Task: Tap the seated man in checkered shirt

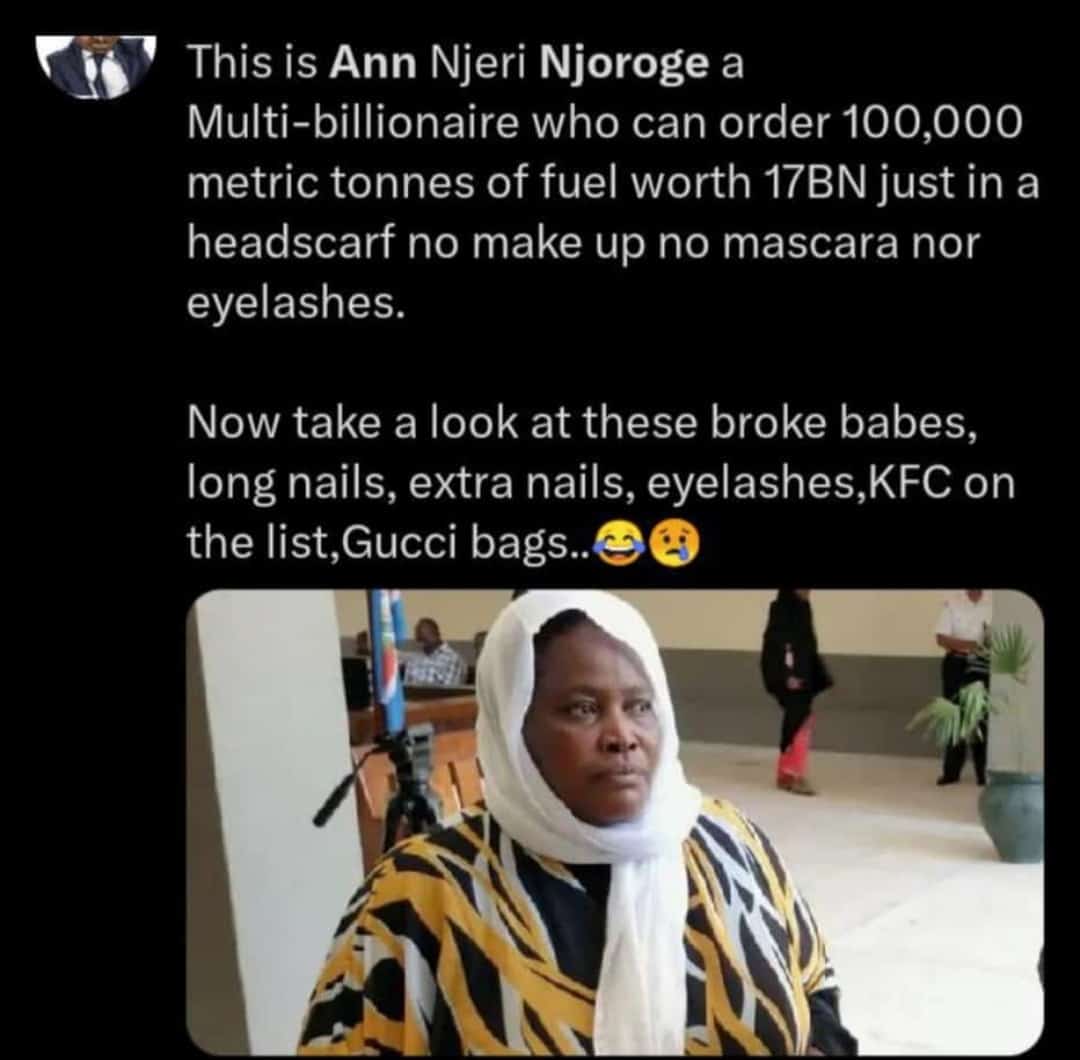Action: coord(433,654)
